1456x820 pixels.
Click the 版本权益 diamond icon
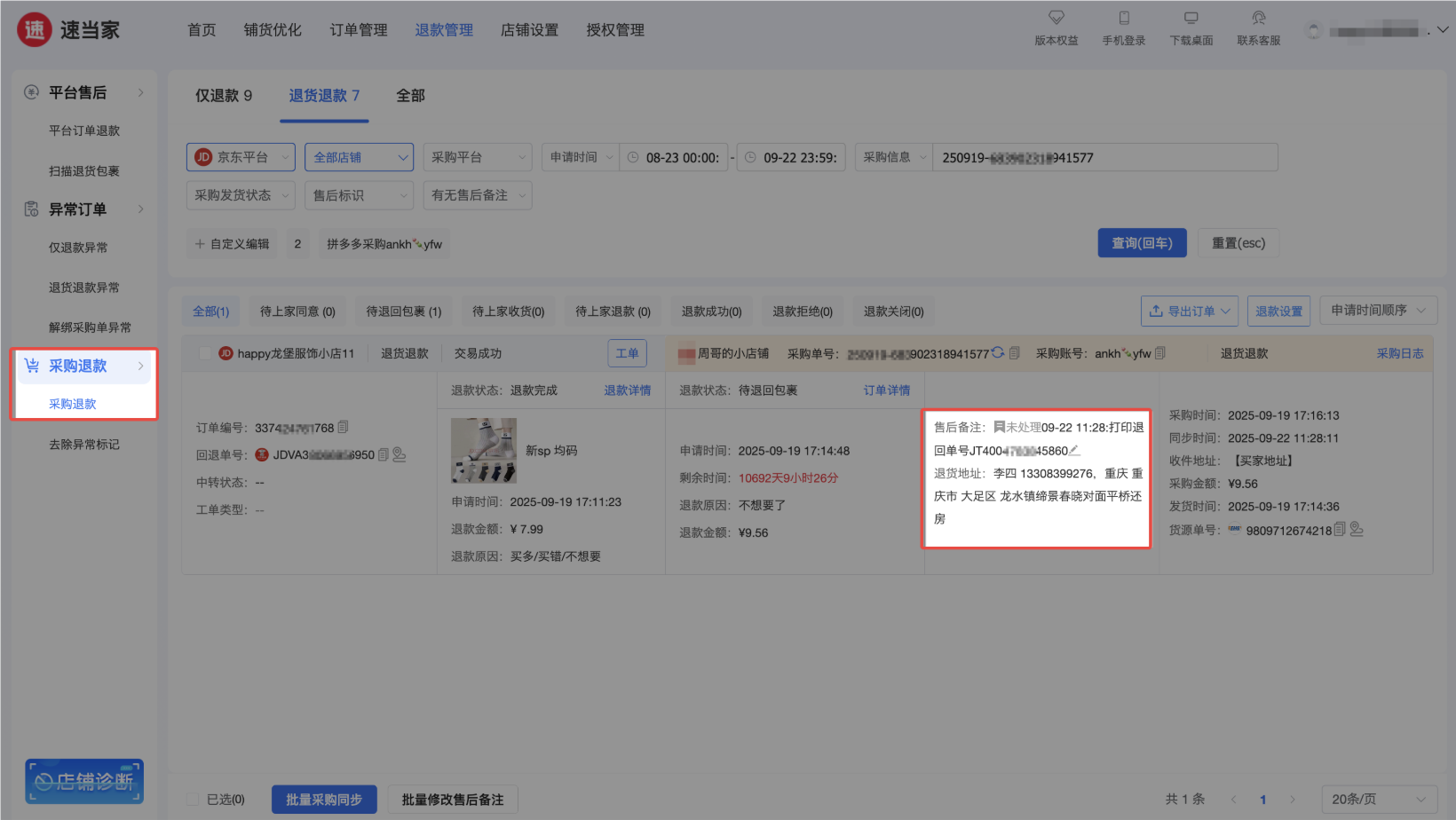[1056, 18]
